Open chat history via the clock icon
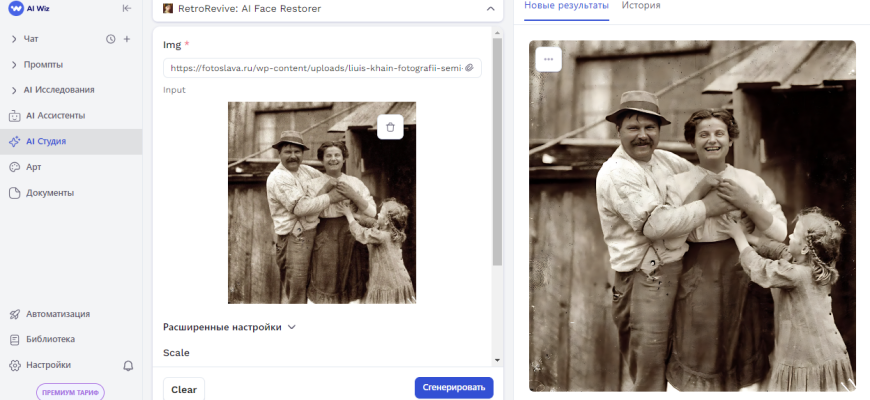The width and height of the screenshot is (870, 400). point(110,39)
